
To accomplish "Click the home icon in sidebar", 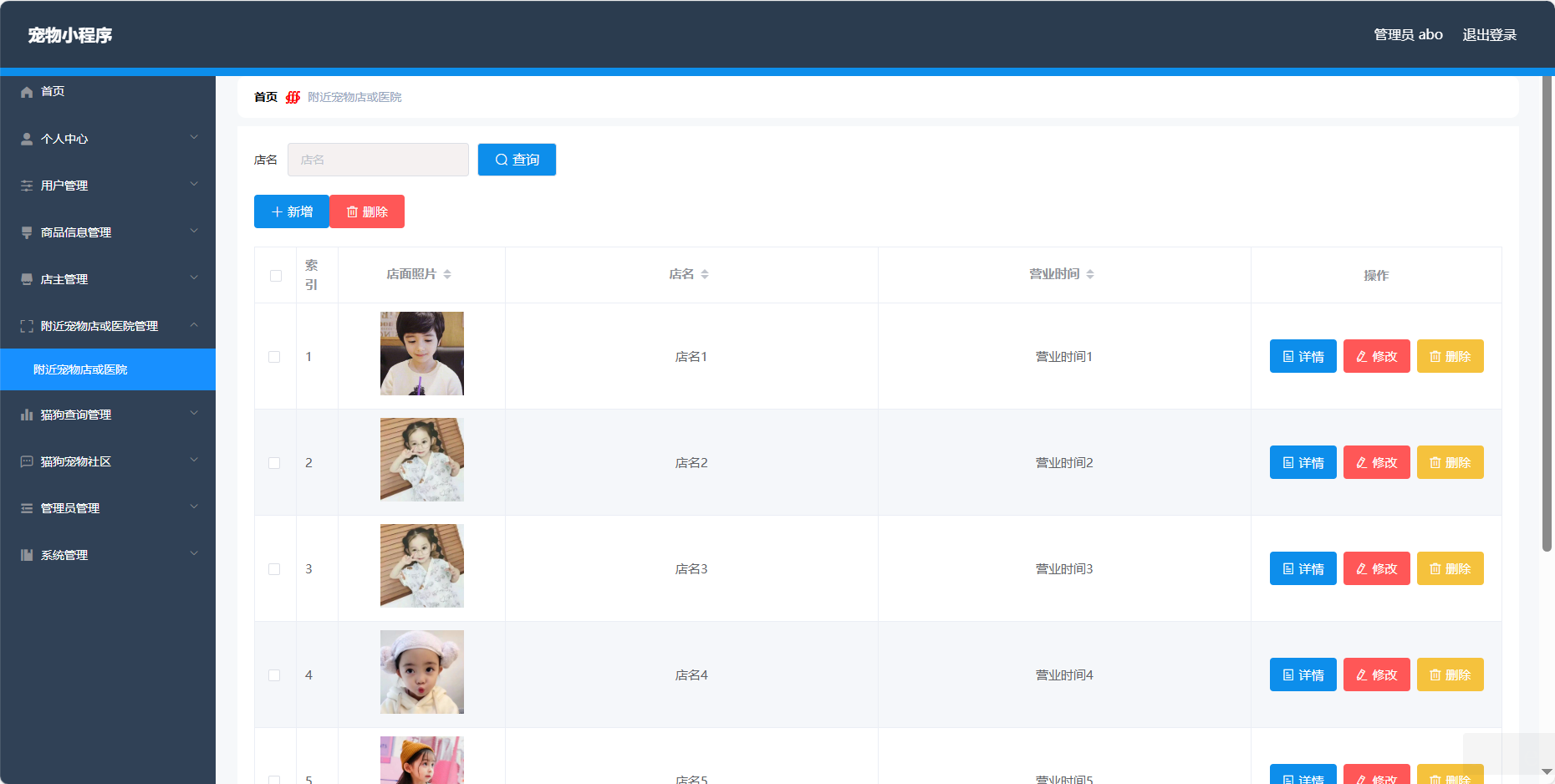I will click(x=27, y=92).
